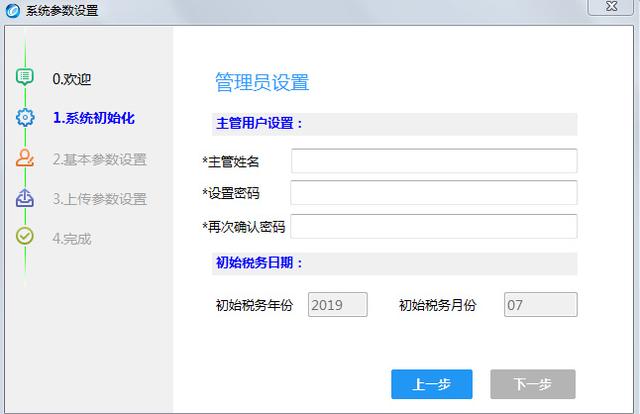Image resolution: width=640 pixels, height=414 pixels.
Task: Select the 0.欢迎 step
Action: [x=72, y=79]
